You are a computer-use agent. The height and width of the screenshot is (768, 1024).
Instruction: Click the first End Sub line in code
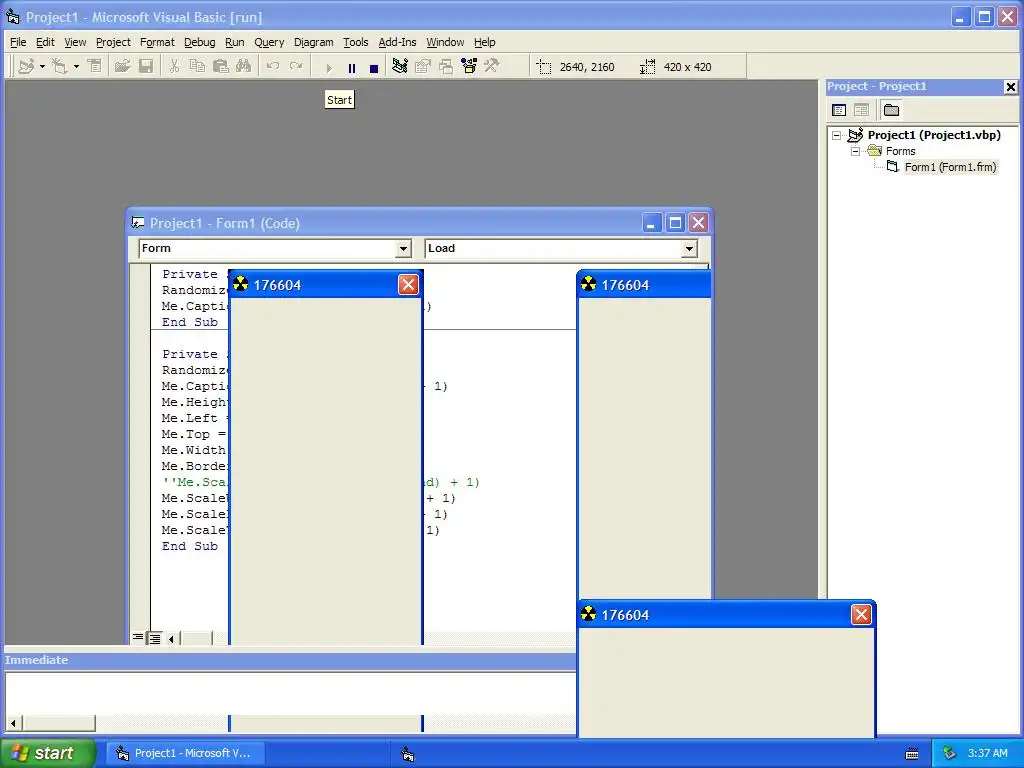[189, 322]
